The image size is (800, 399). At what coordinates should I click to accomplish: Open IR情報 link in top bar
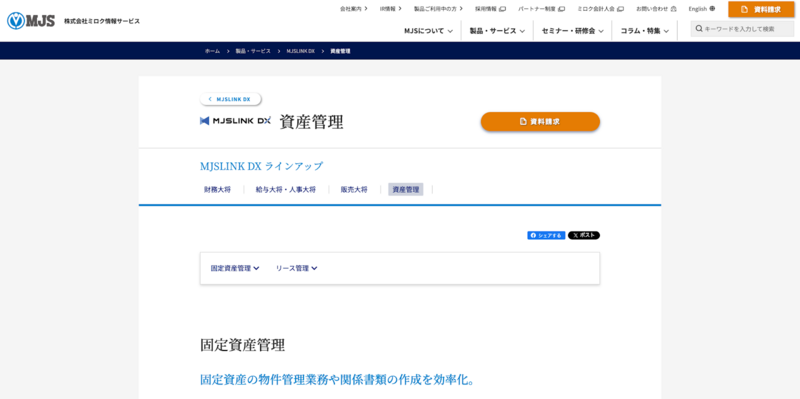(x=390, y=9)
